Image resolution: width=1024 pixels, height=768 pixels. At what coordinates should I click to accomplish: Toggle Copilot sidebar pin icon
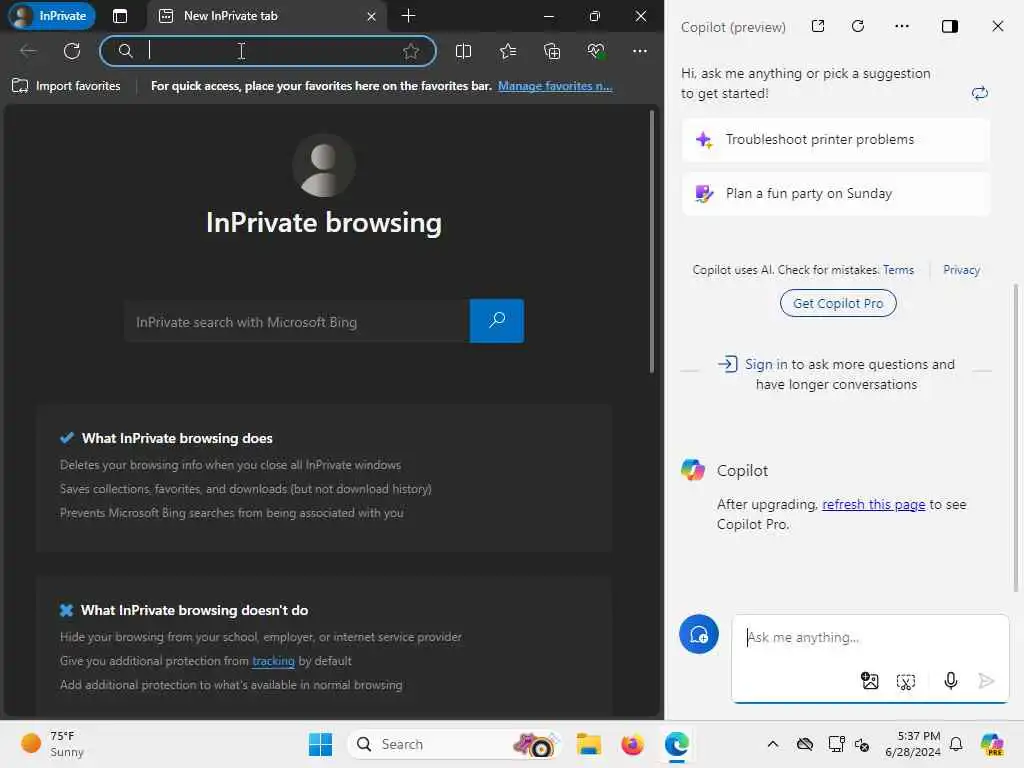[x=950, y=26]
